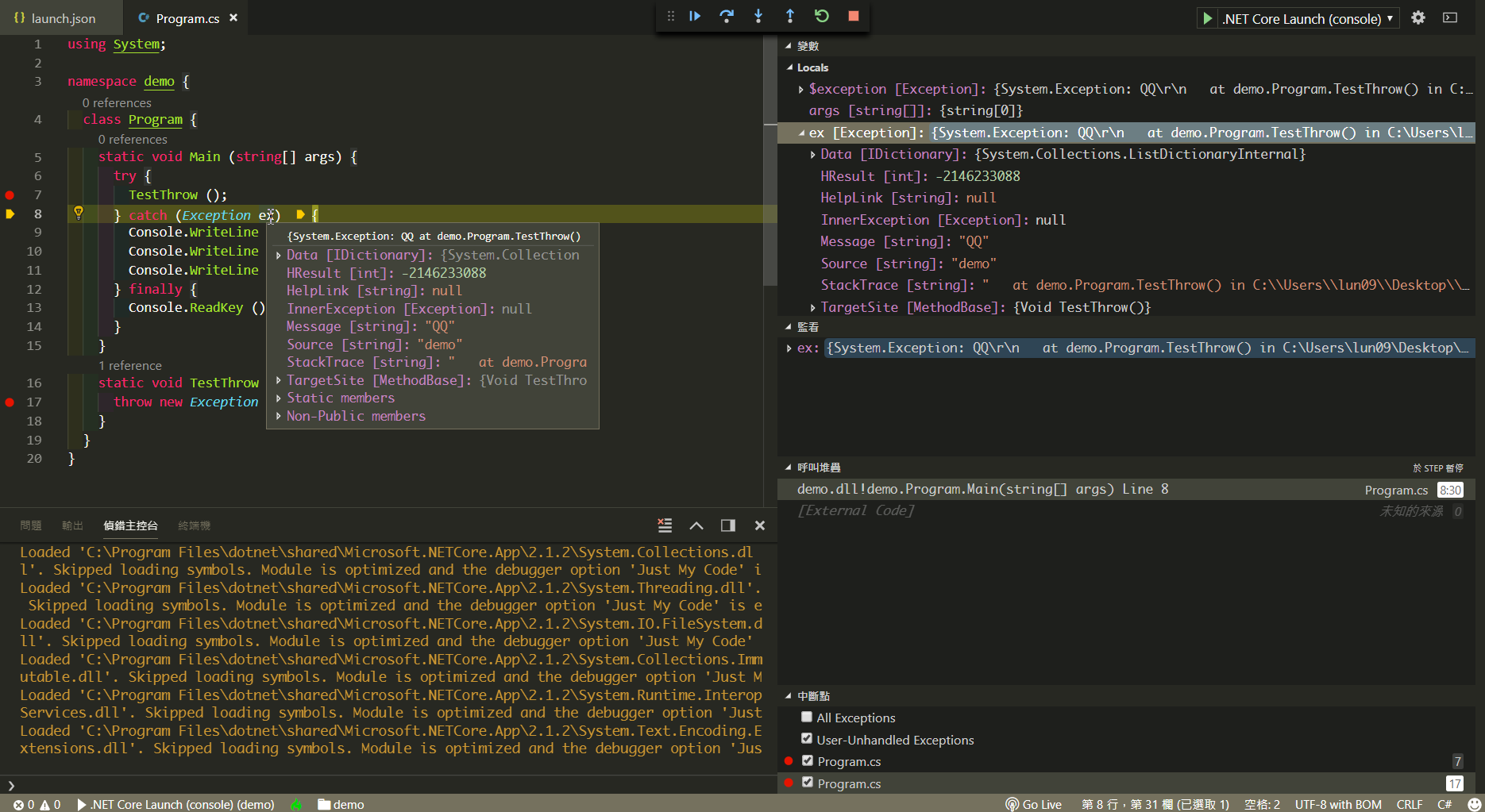Open the Output panel tab
1485x812 pixels.
click(x=72, y=525)
